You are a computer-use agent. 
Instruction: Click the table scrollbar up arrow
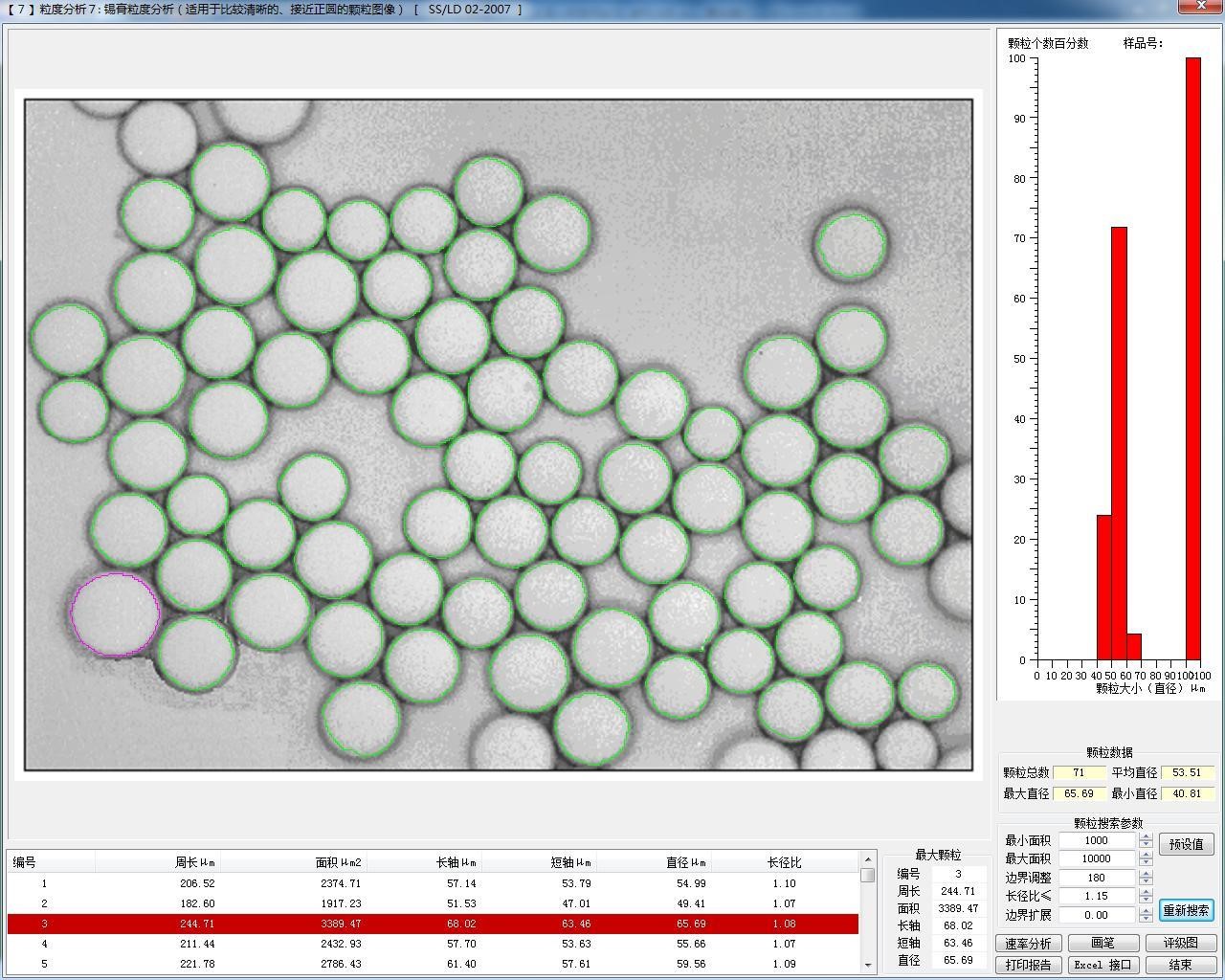click(868, 858)
